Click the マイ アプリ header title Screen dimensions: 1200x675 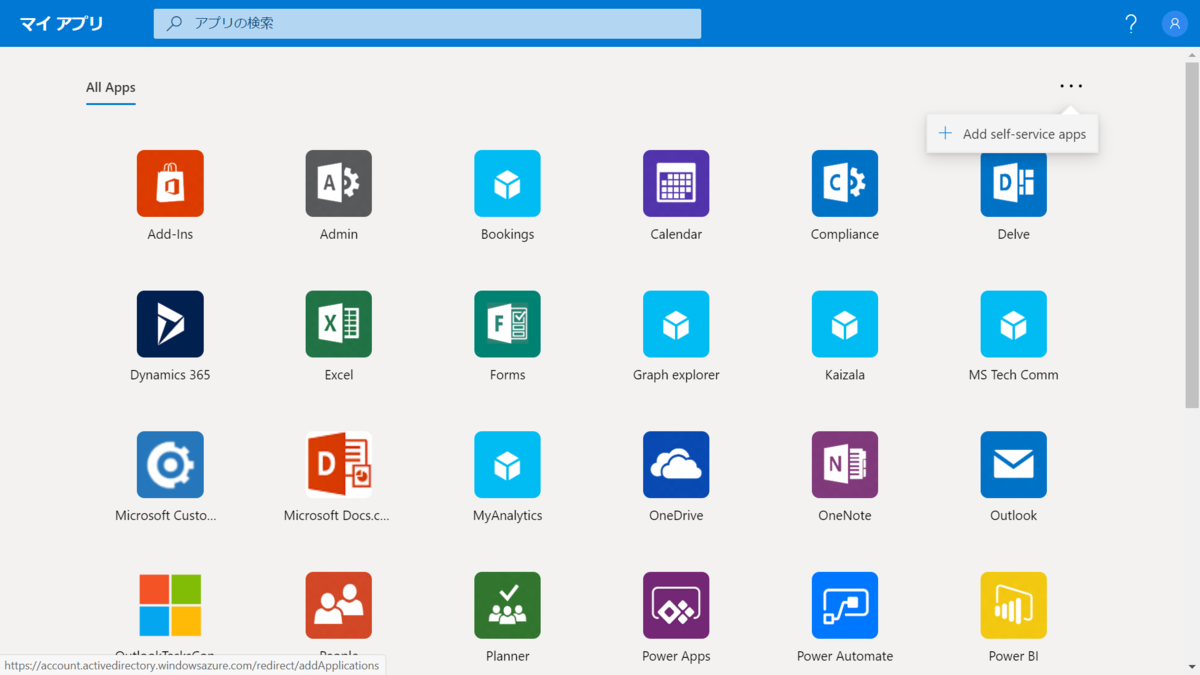click(61, 23)
